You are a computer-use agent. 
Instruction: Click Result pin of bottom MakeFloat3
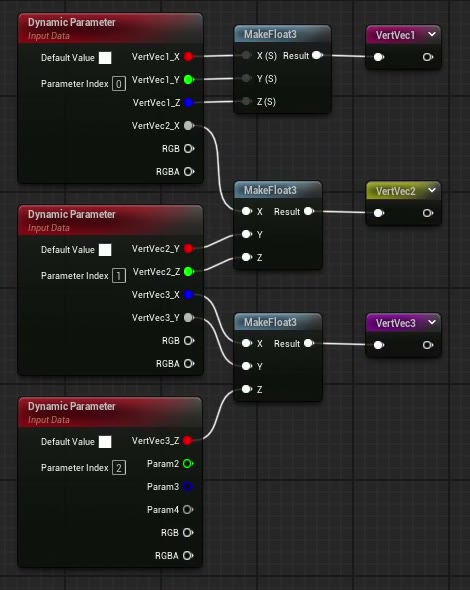coord(309,343)
